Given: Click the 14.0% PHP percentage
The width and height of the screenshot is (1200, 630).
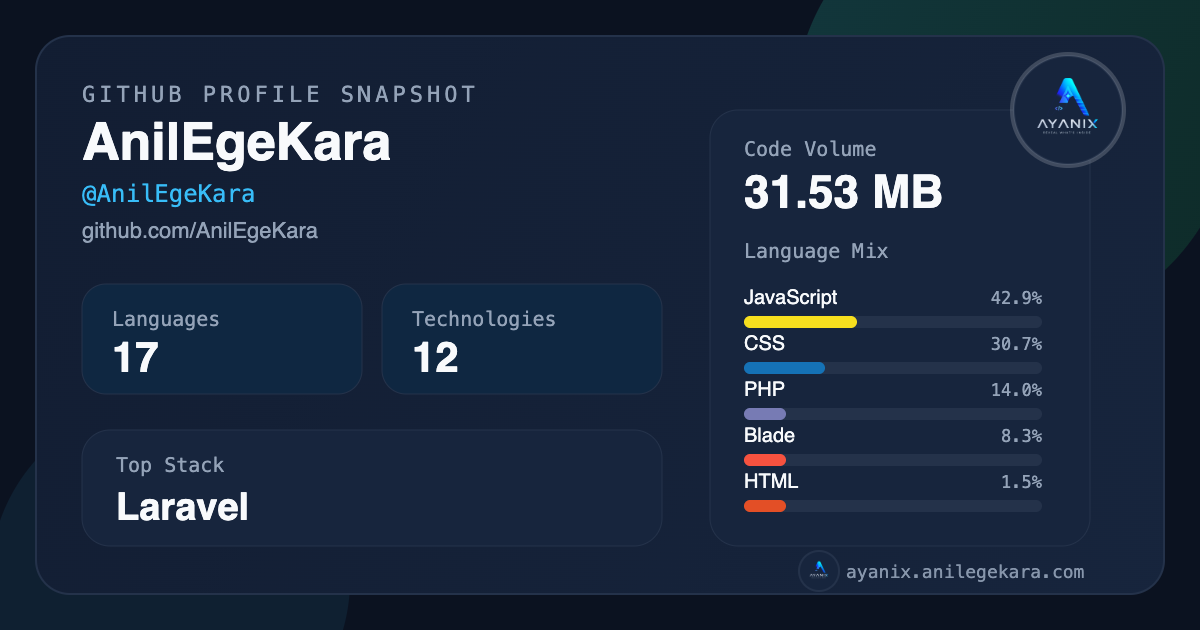Looking at the screenshot, I should pos(1016,390).
